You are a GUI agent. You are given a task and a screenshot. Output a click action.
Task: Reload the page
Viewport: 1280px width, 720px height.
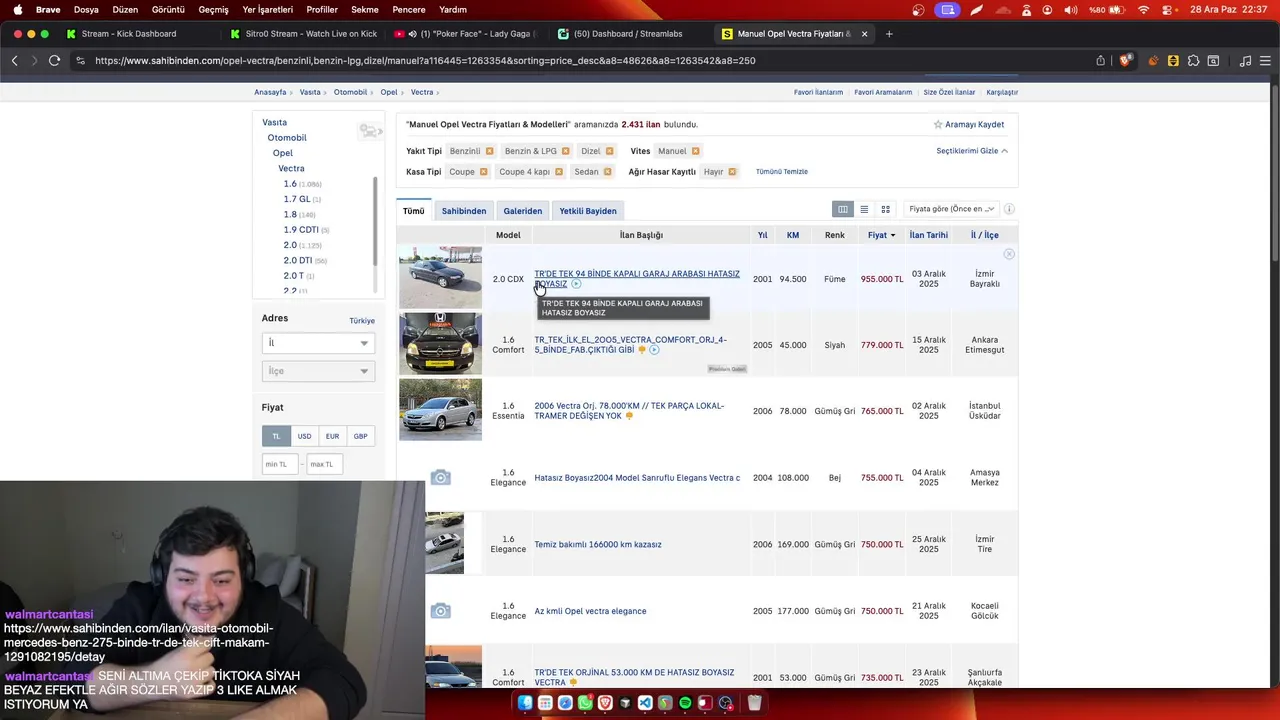[x=54, y=60]
